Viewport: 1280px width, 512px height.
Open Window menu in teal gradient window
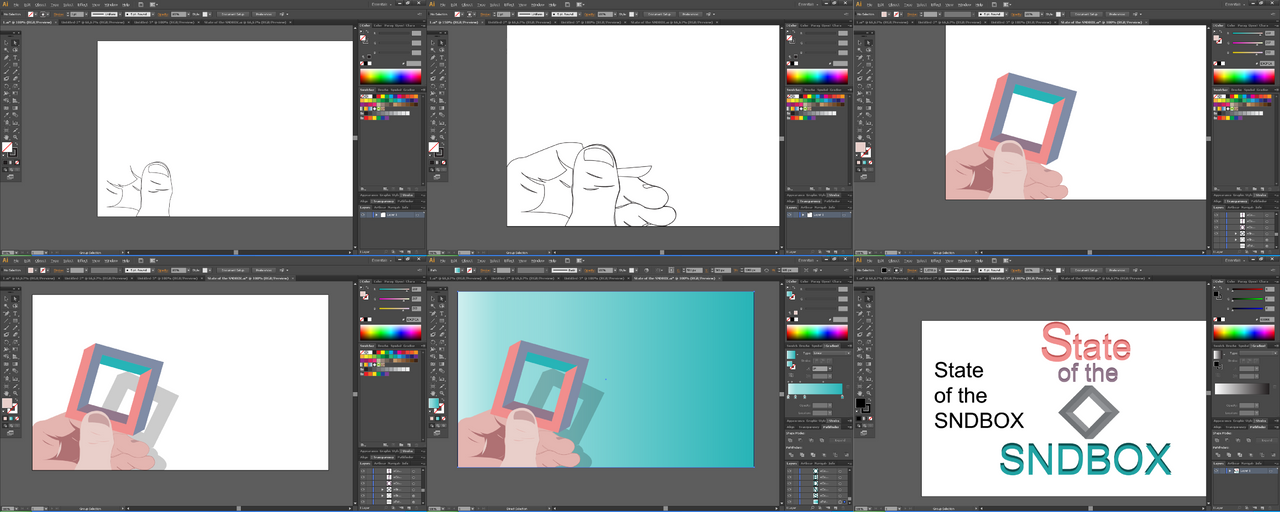pyautogui.click(x=537, y=260)
